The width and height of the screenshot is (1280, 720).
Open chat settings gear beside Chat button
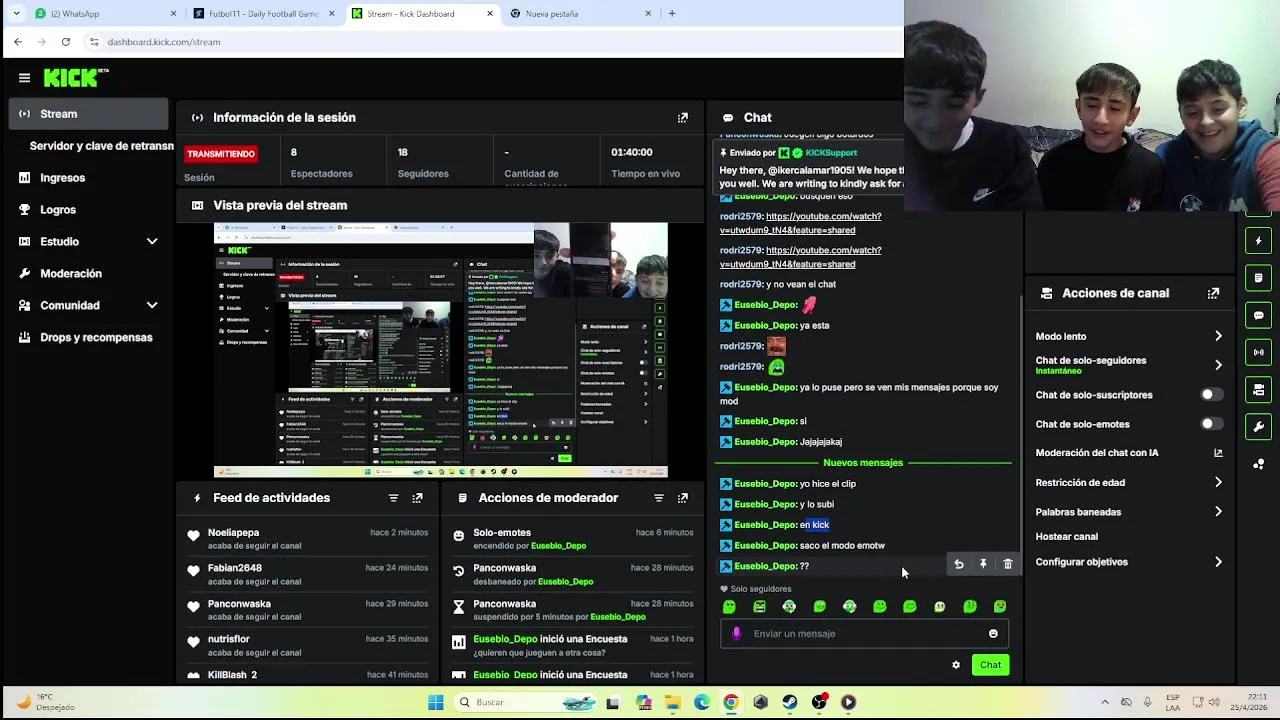pos(956,665)
